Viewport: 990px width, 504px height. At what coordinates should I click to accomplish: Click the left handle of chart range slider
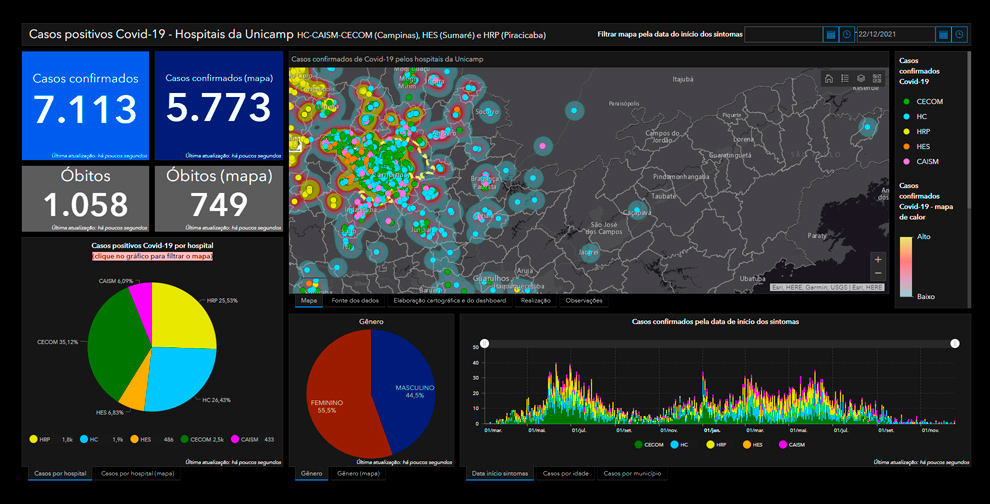[x=485, y=343]
